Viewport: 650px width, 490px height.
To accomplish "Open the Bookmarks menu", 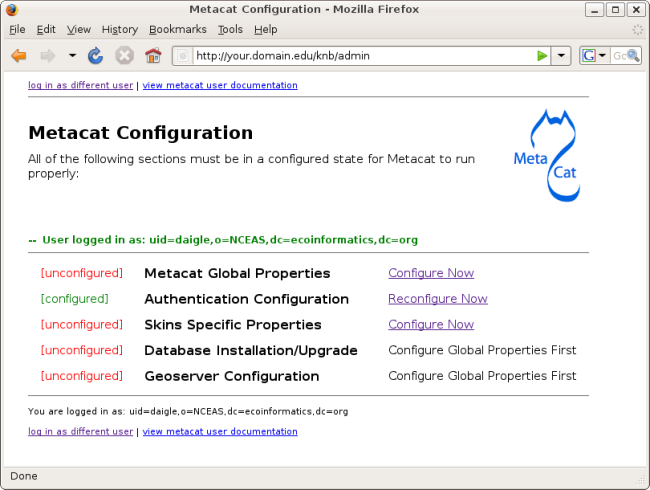I will 175,30.
